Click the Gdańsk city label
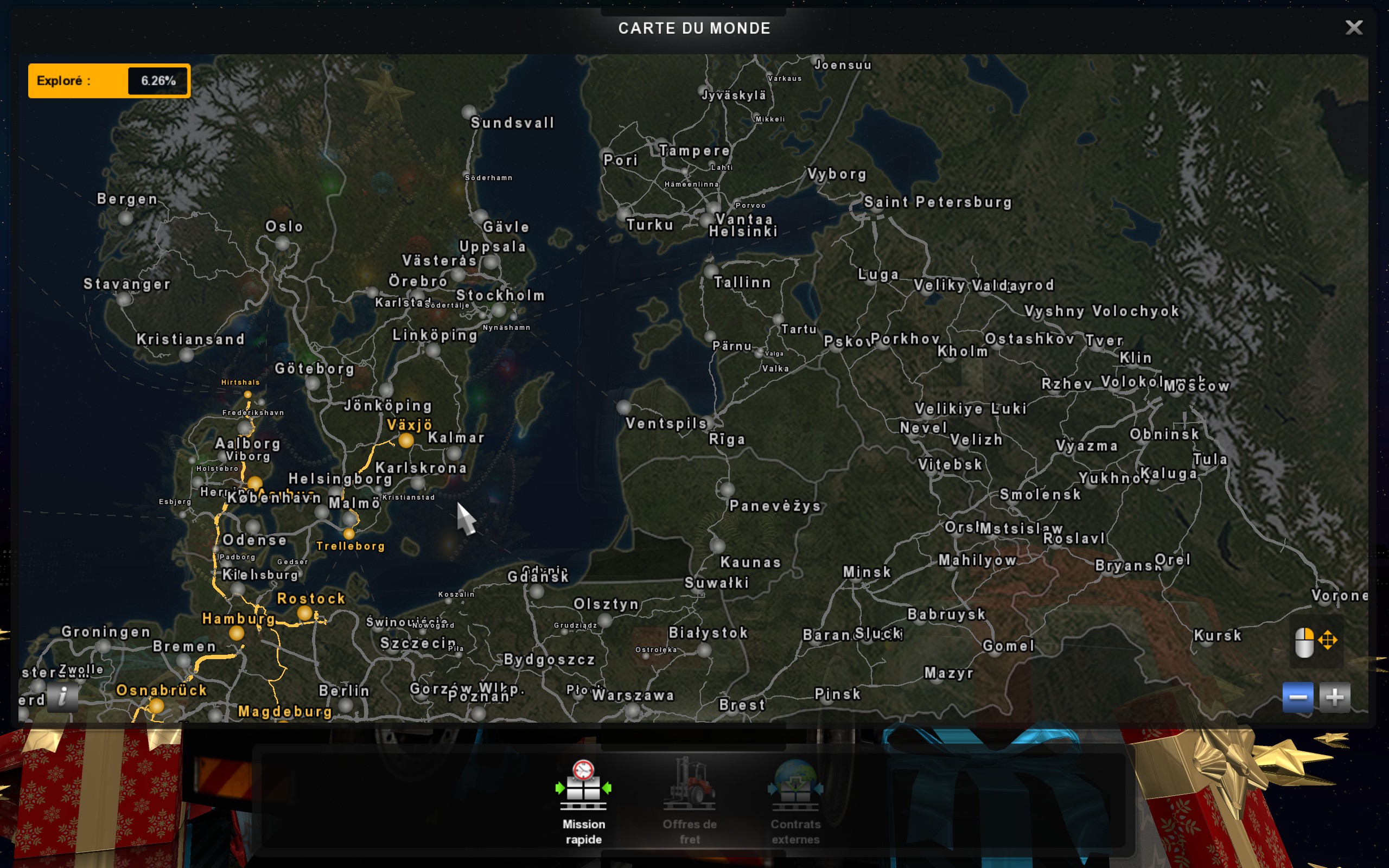 point(538,577)
